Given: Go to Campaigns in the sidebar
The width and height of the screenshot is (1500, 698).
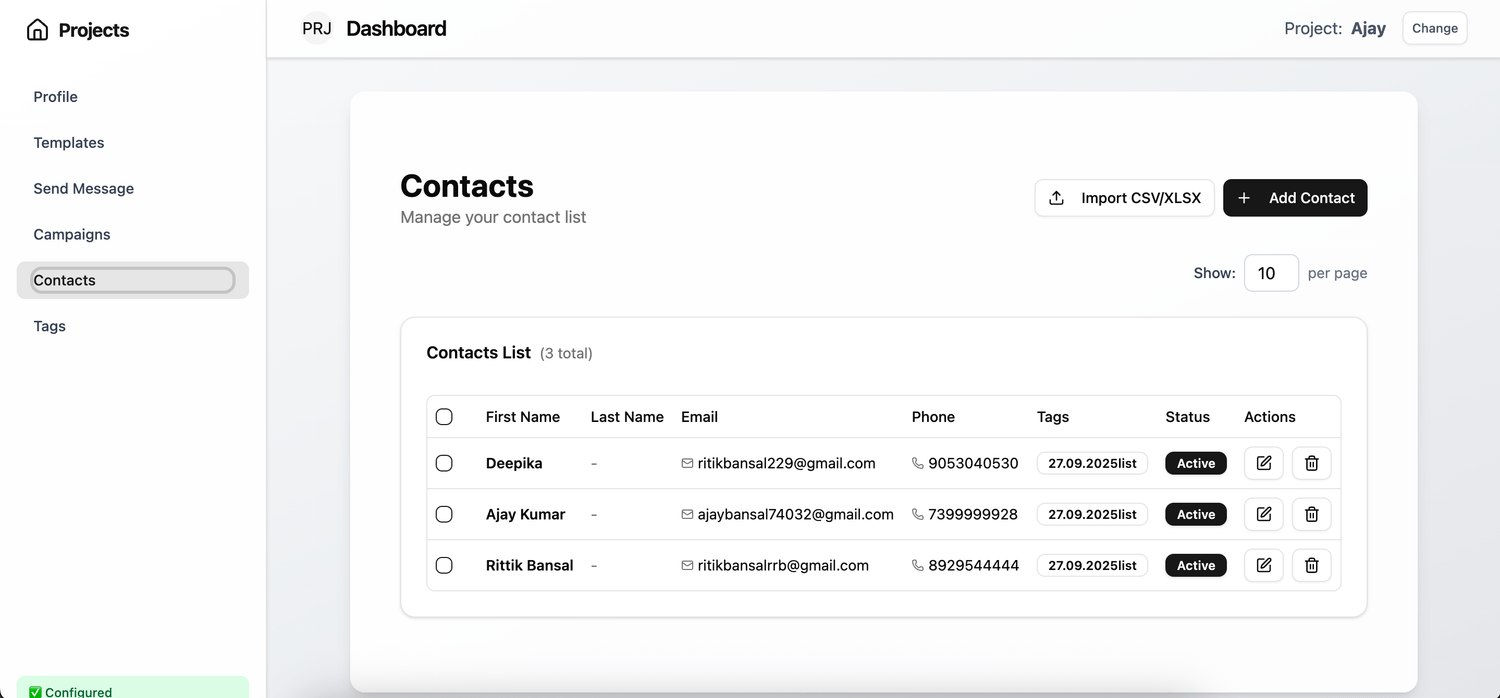Looking at the screenshot, I should point(72,234).
